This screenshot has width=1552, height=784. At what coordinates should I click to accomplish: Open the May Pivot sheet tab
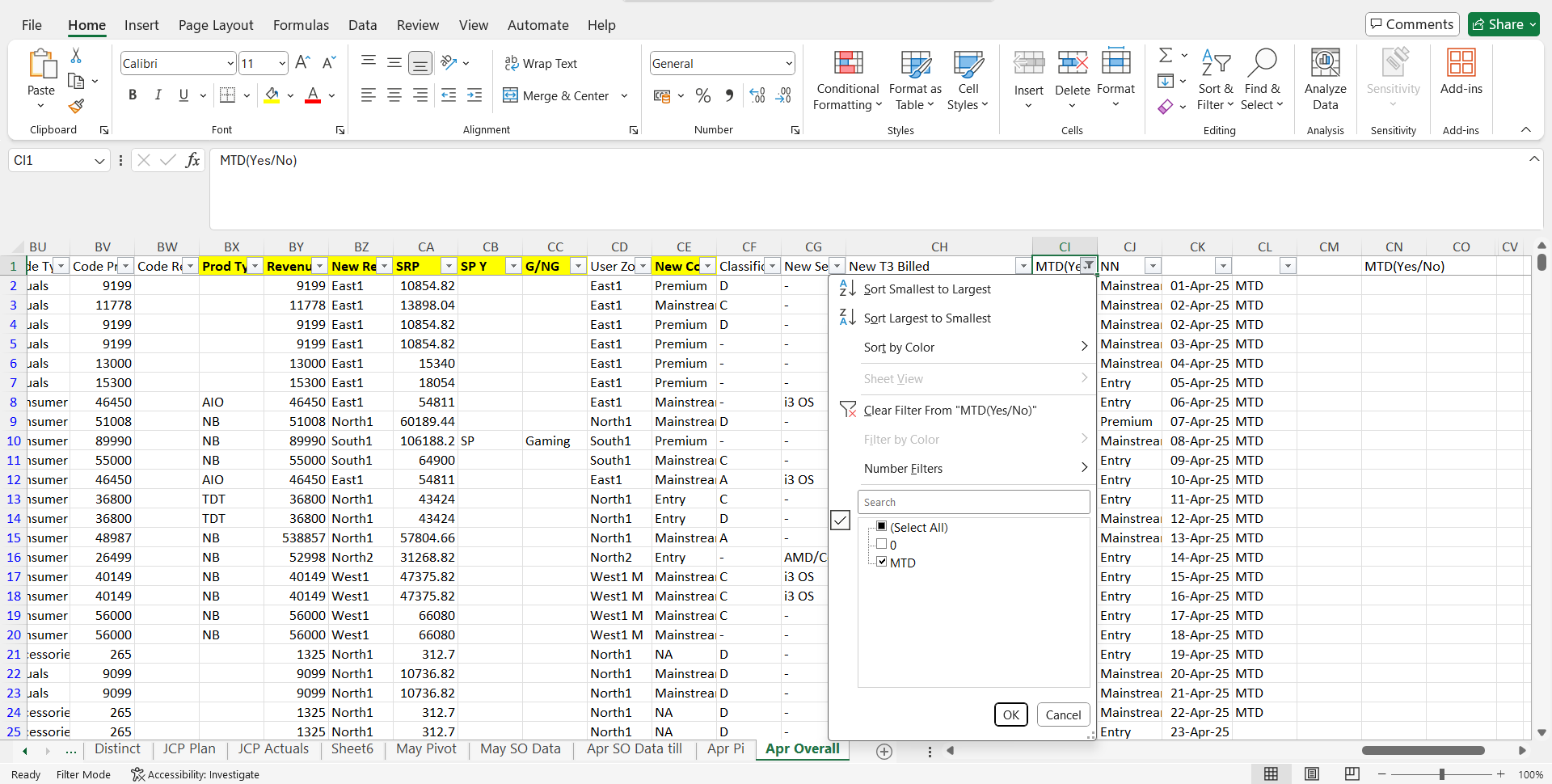pyautogui.click(x=426, y=749)
